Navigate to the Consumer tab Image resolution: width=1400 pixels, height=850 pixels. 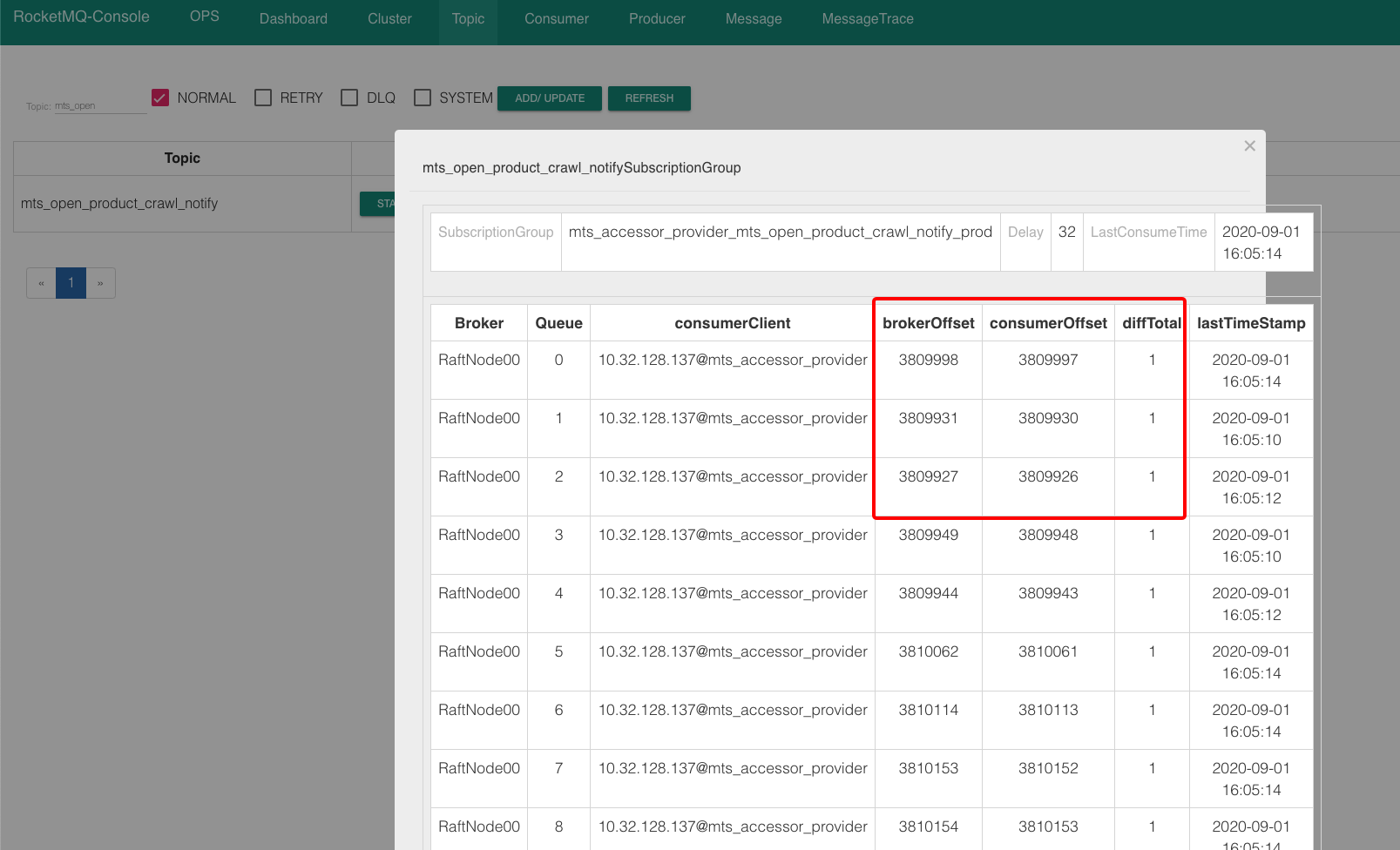[557, 19]
